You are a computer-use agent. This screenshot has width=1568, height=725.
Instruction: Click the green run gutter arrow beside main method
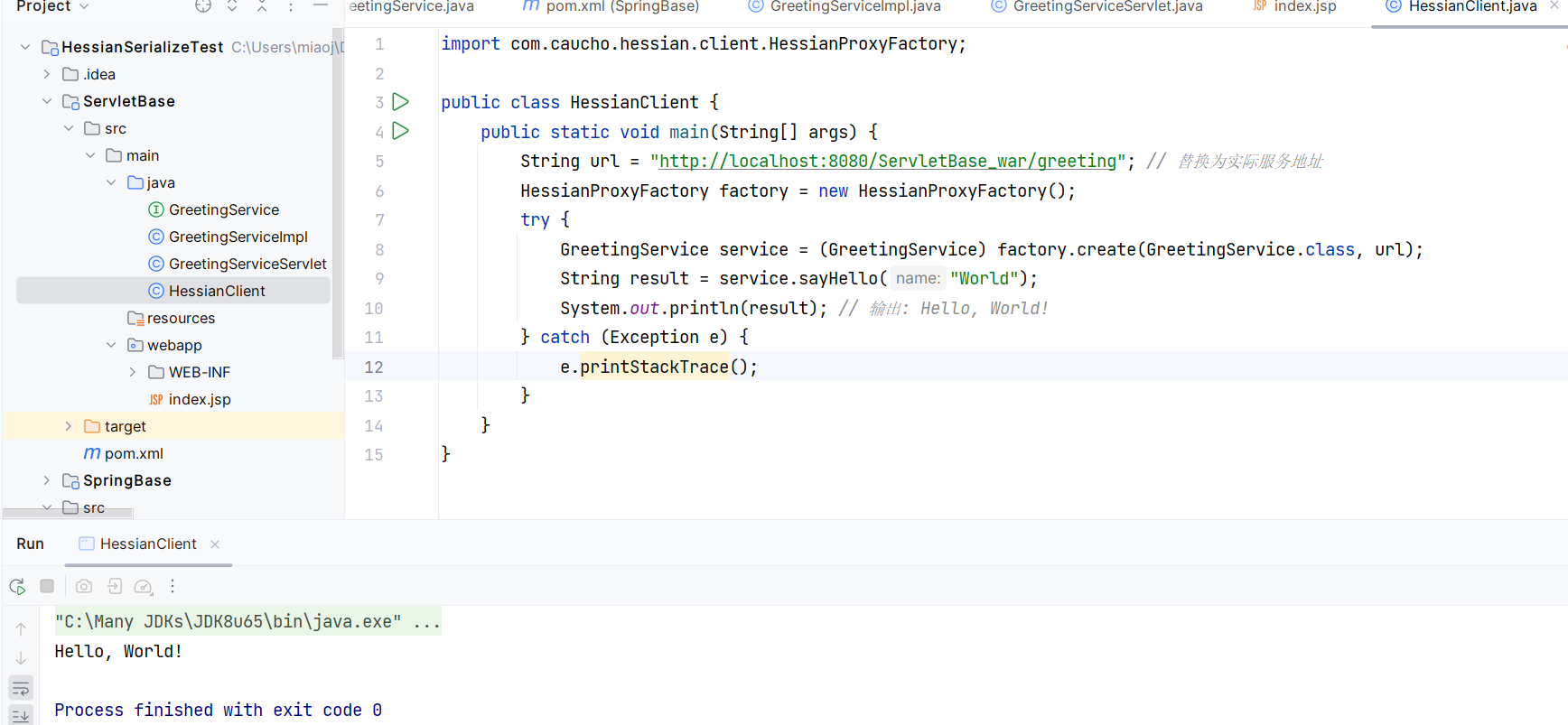[x=401, y=132]
